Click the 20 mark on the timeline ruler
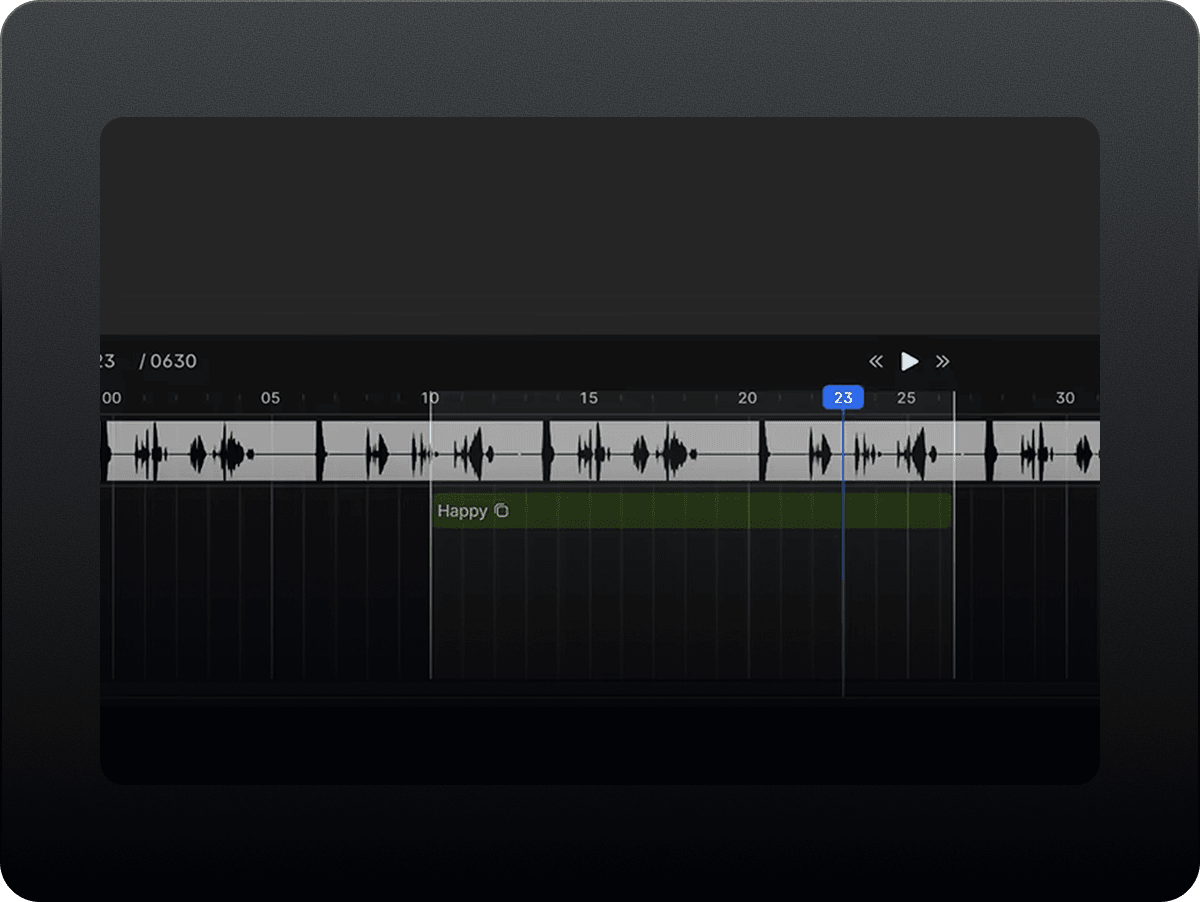The height and width of the screenshot is (902, 1200). click(747, 398)
